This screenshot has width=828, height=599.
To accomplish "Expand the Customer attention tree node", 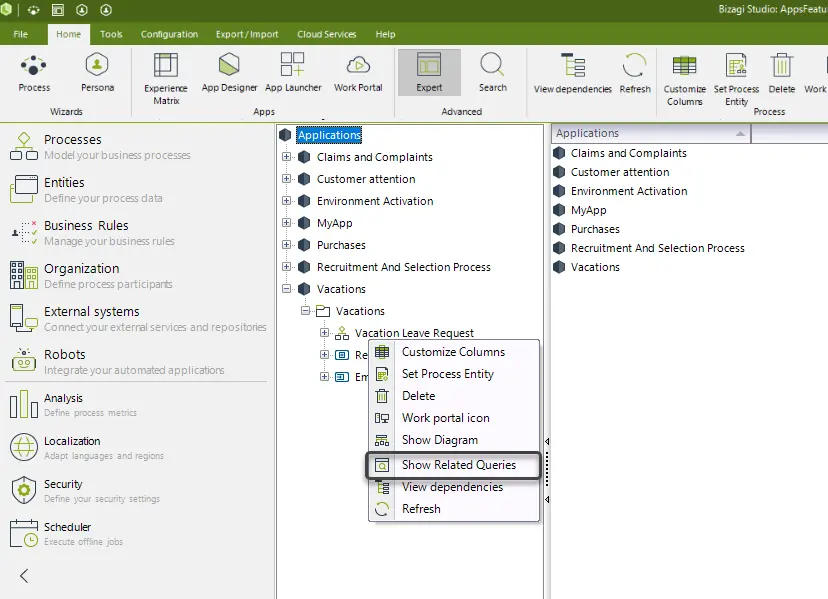I will click(286, 179).
